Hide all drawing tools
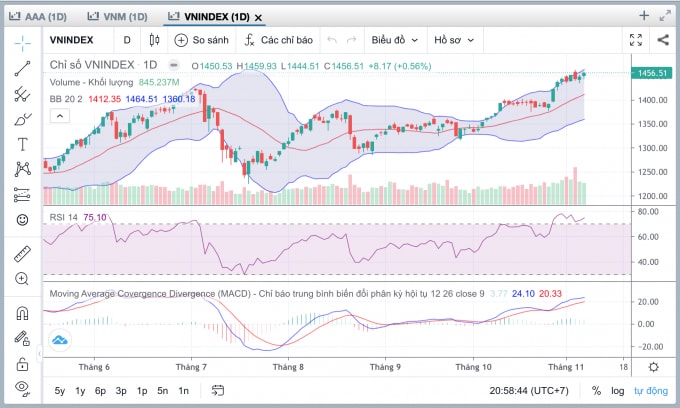Image resolution: width=680 pixels, height=408 pixels. click(23, 388)
